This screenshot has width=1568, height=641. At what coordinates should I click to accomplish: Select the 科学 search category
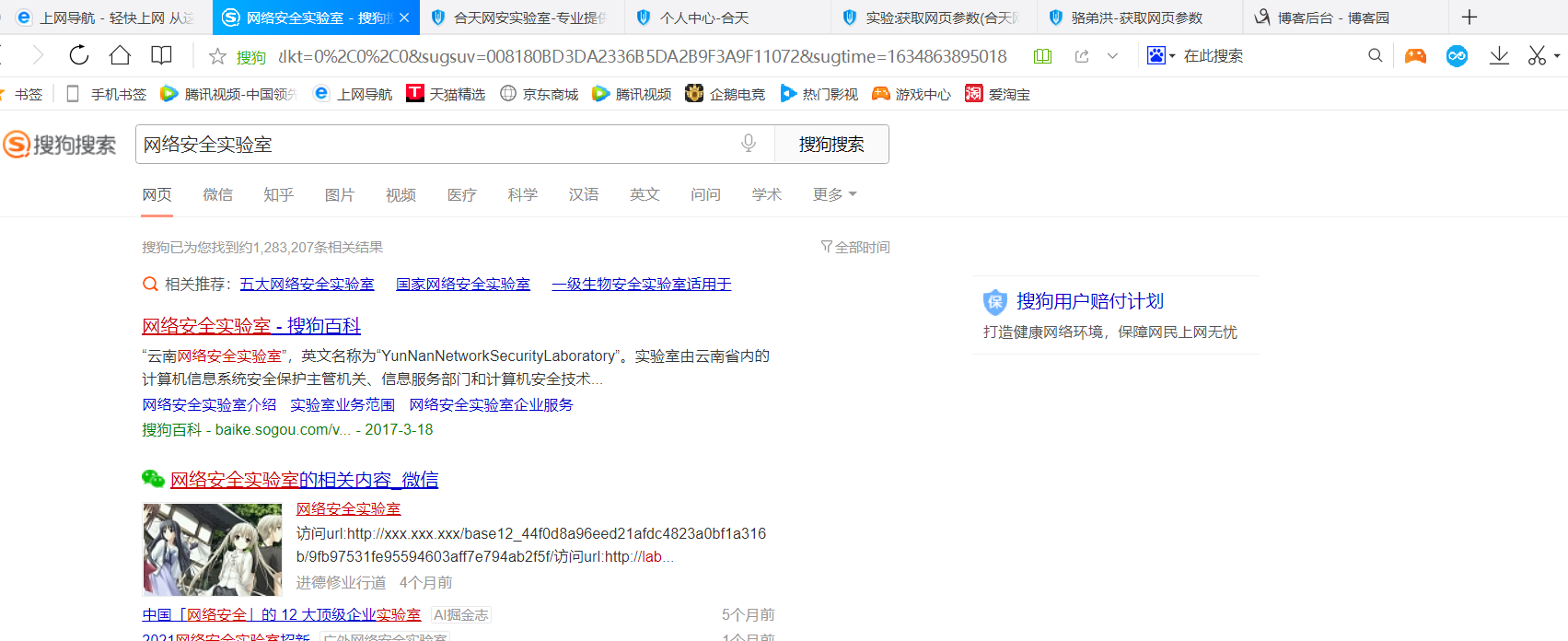click(523, 194)
